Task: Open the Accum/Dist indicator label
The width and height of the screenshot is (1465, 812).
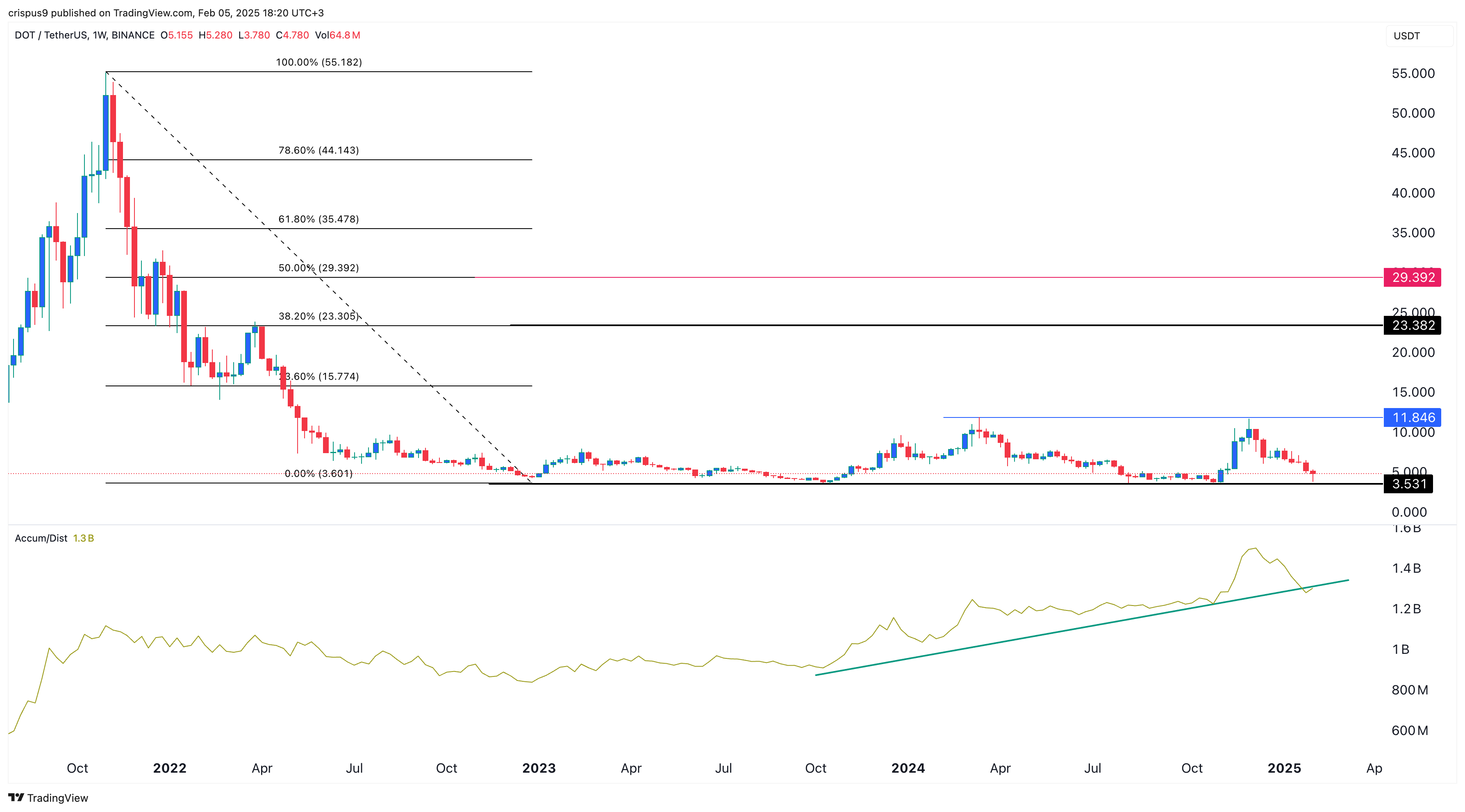Action: pyautogui.click(x=41, y=538)
